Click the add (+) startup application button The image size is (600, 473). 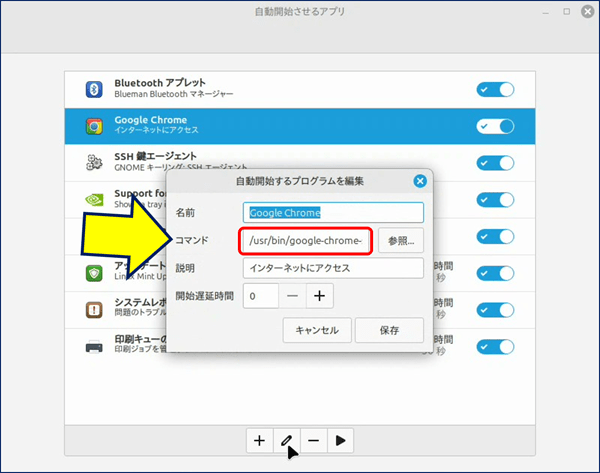point(259,440)
